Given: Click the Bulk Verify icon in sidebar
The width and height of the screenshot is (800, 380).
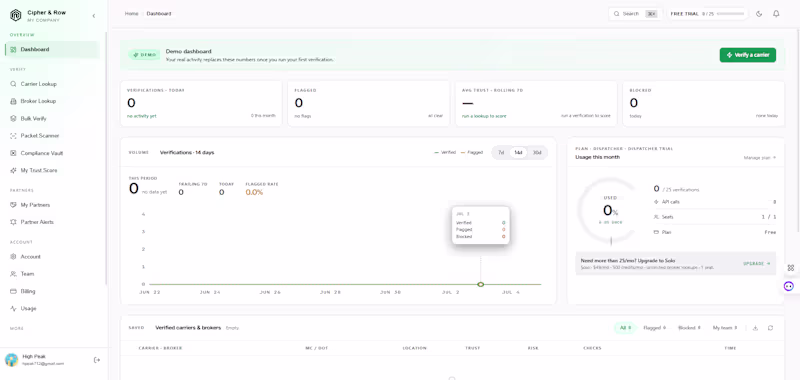Looking at the screenshot, I should coord(13,119).
